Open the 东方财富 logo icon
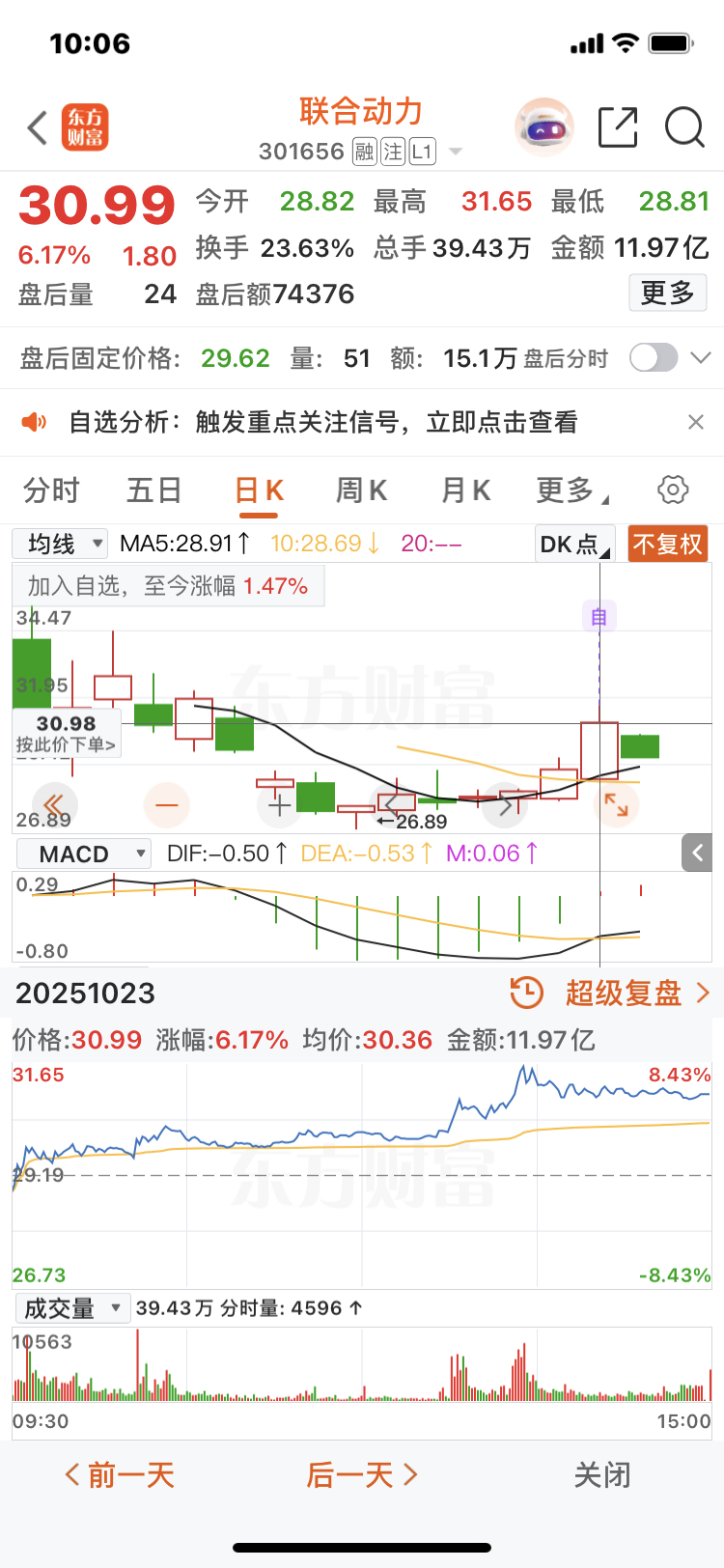The width and height of the screenshot is (724, 1568). pyautogui.click(x=85, y=127)
